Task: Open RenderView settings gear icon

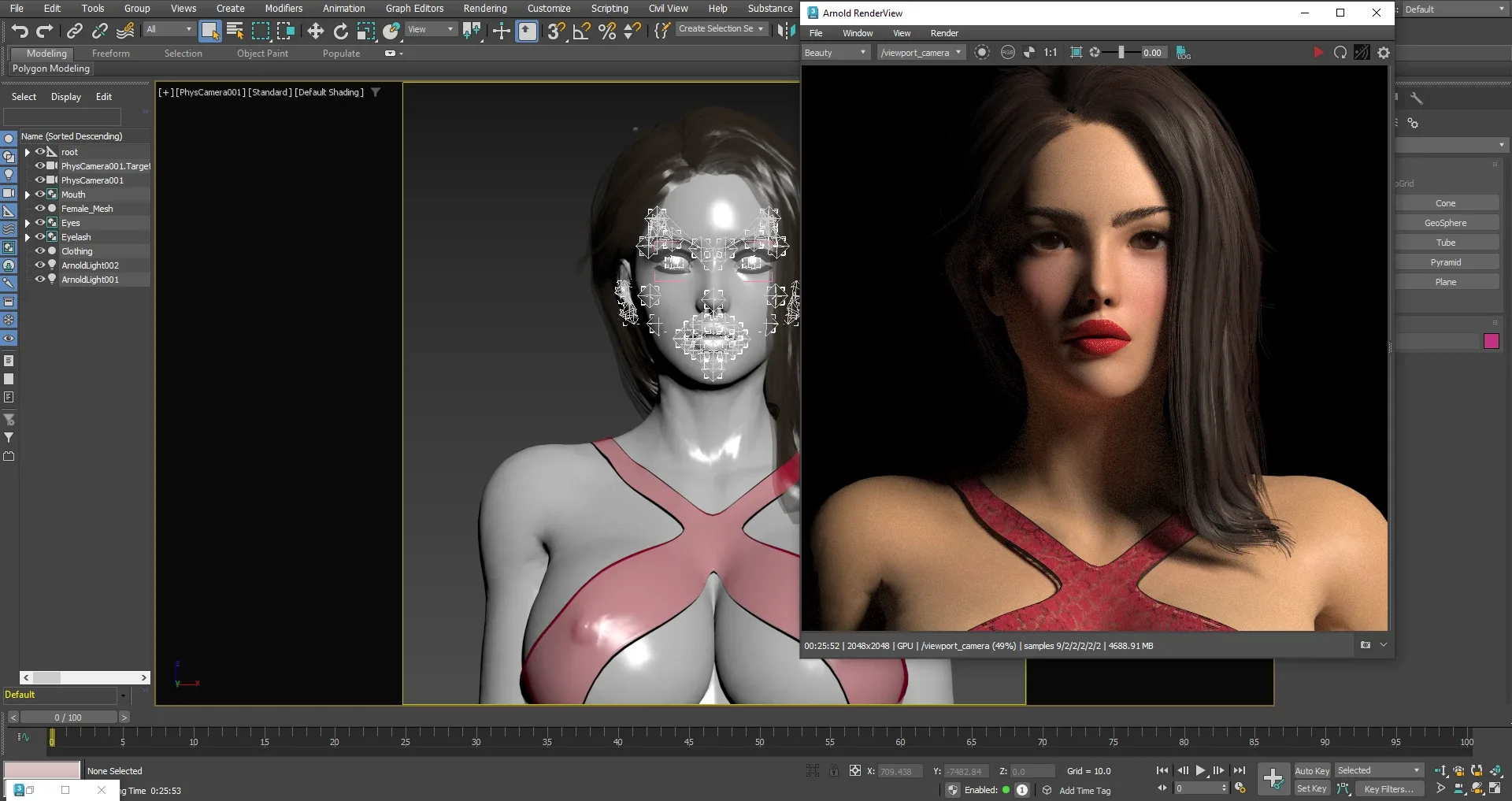Action: tap(1384, 52)
